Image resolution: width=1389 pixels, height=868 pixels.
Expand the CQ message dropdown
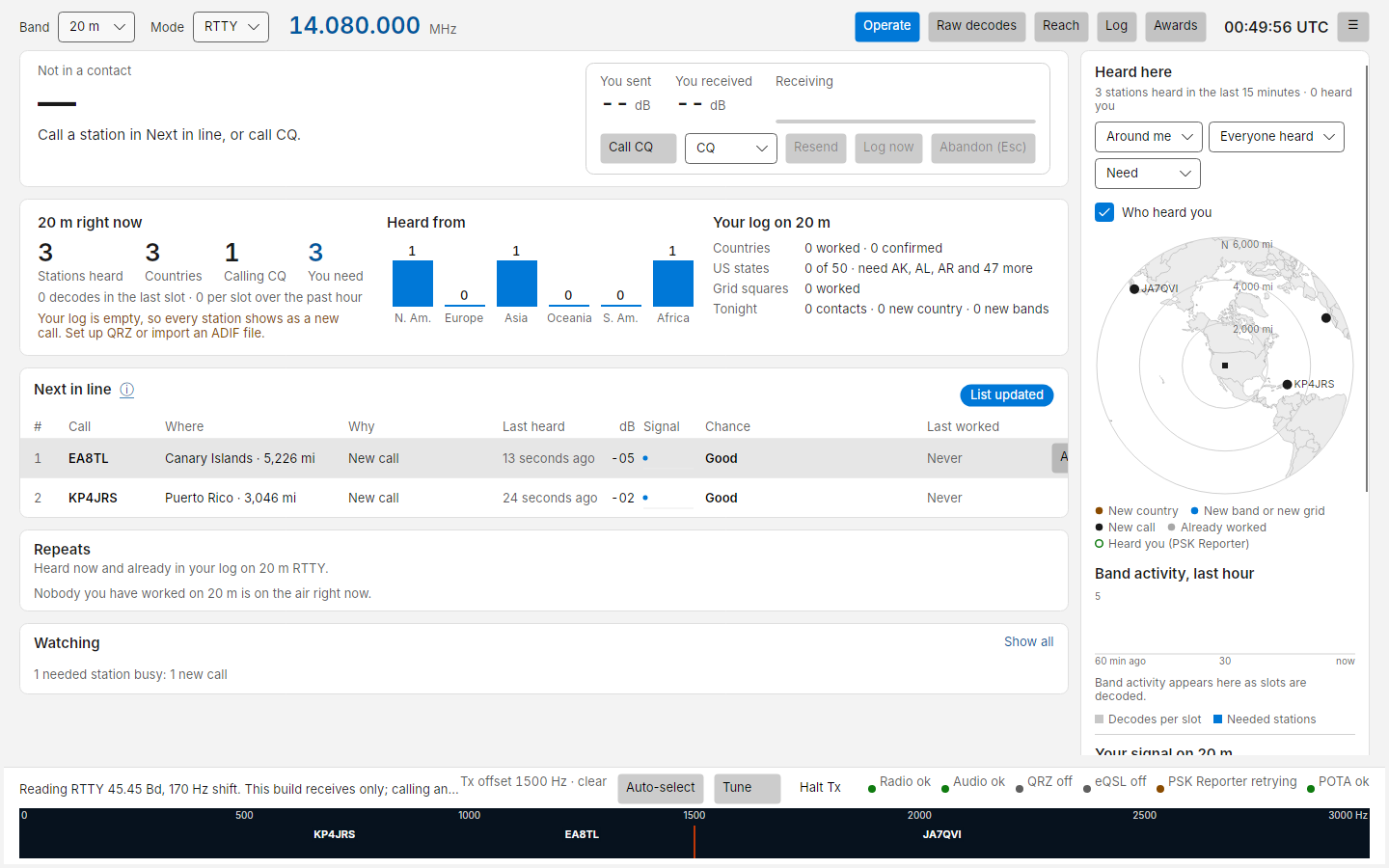coord(731,148)
